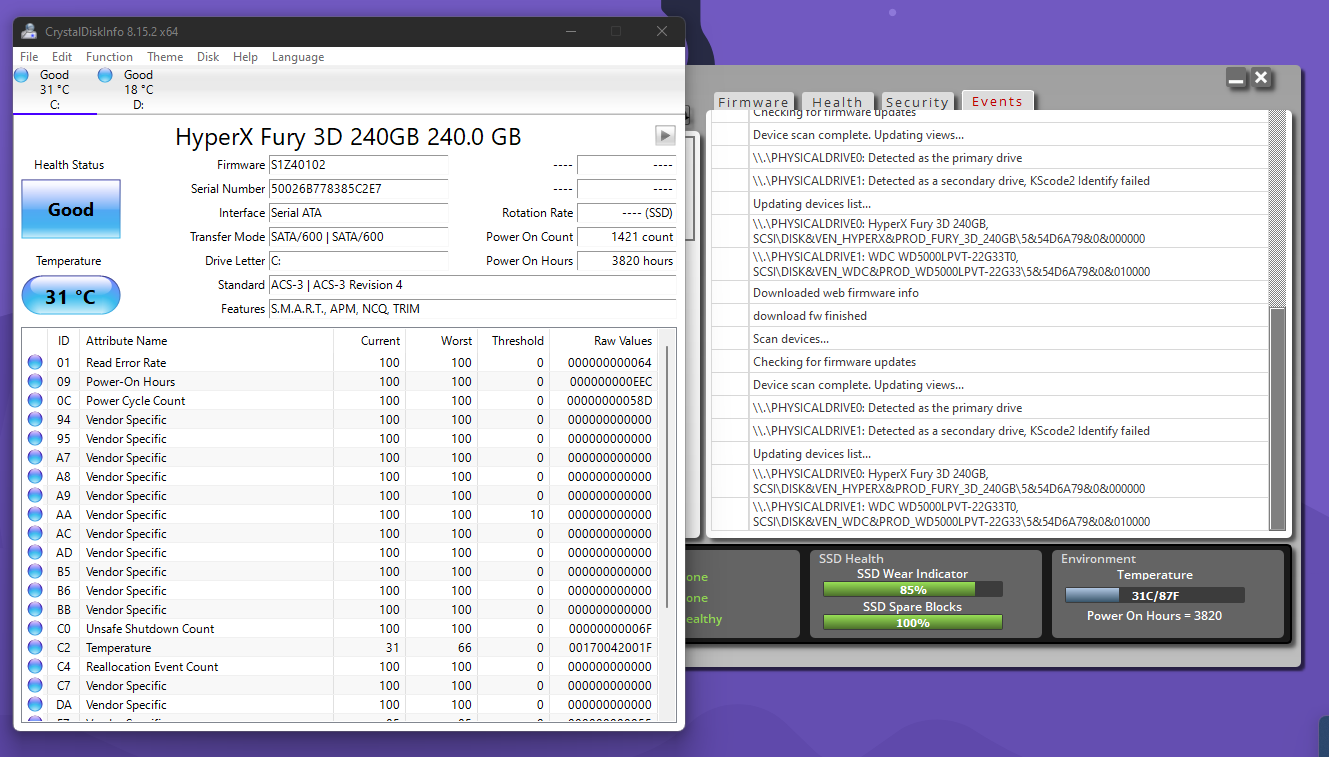This screenshot has height=757, width=1329.
Task: Click the Power On Count value
Action: [627, 237]
